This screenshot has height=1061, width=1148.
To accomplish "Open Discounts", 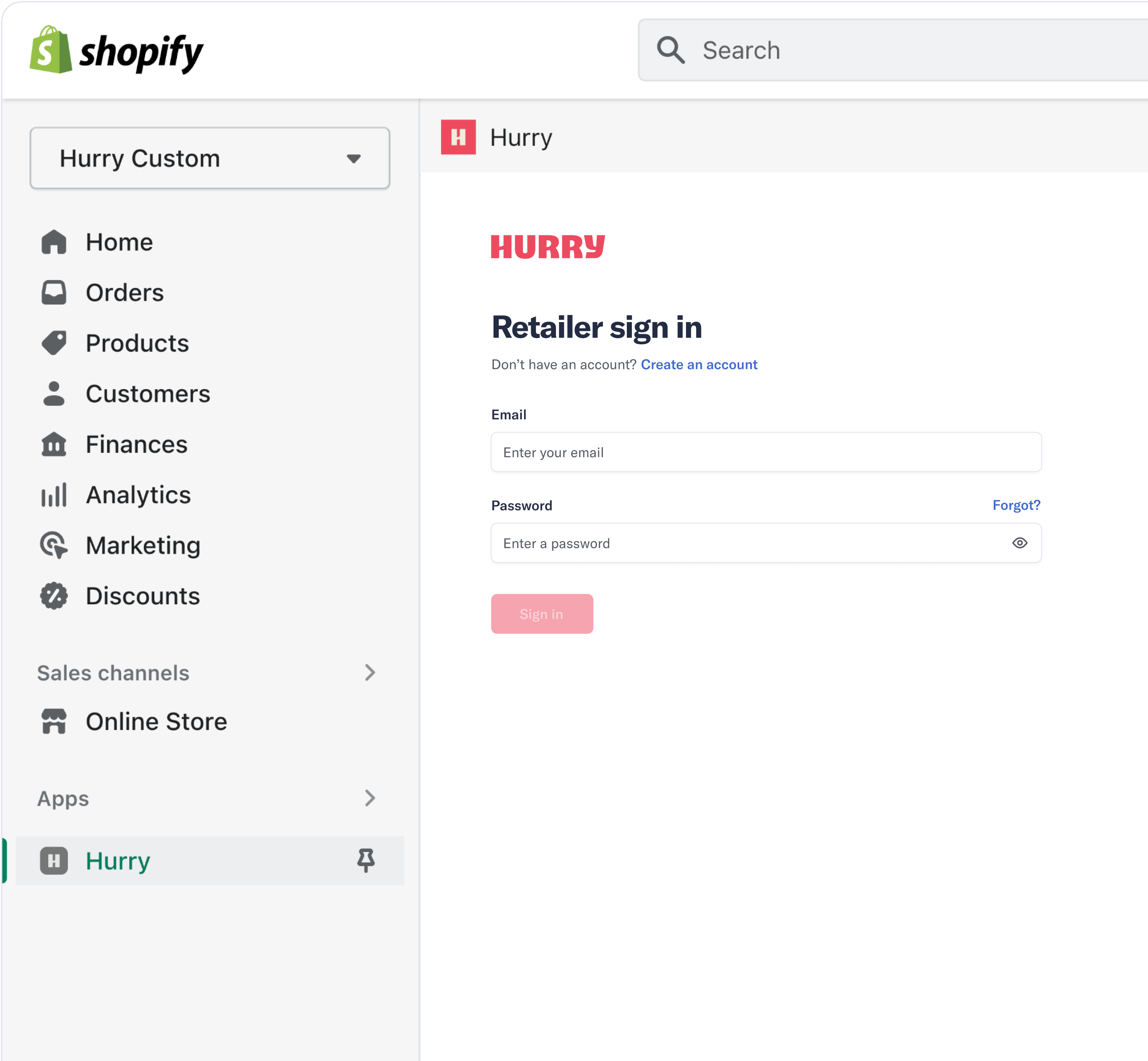I will click(143, 596).
